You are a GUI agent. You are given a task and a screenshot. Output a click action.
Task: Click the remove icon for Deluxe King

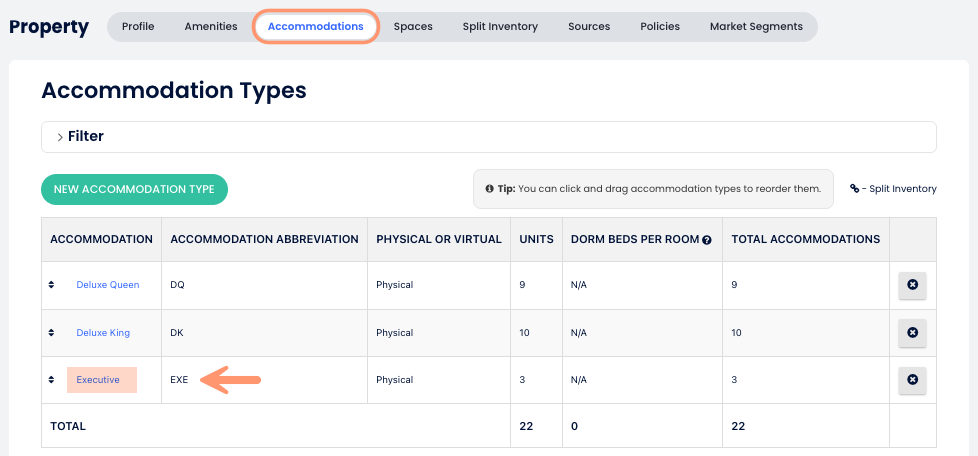pos(912,332)
